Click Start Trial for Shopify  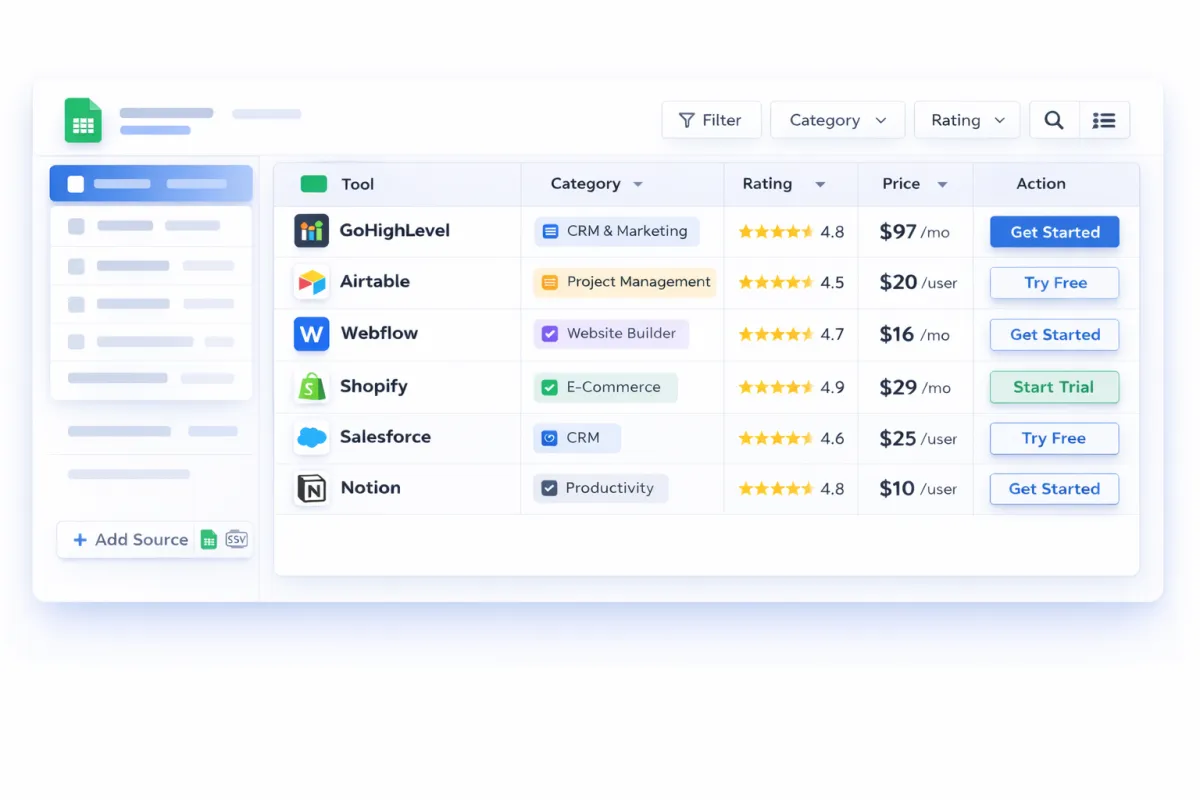point(1054,387)
